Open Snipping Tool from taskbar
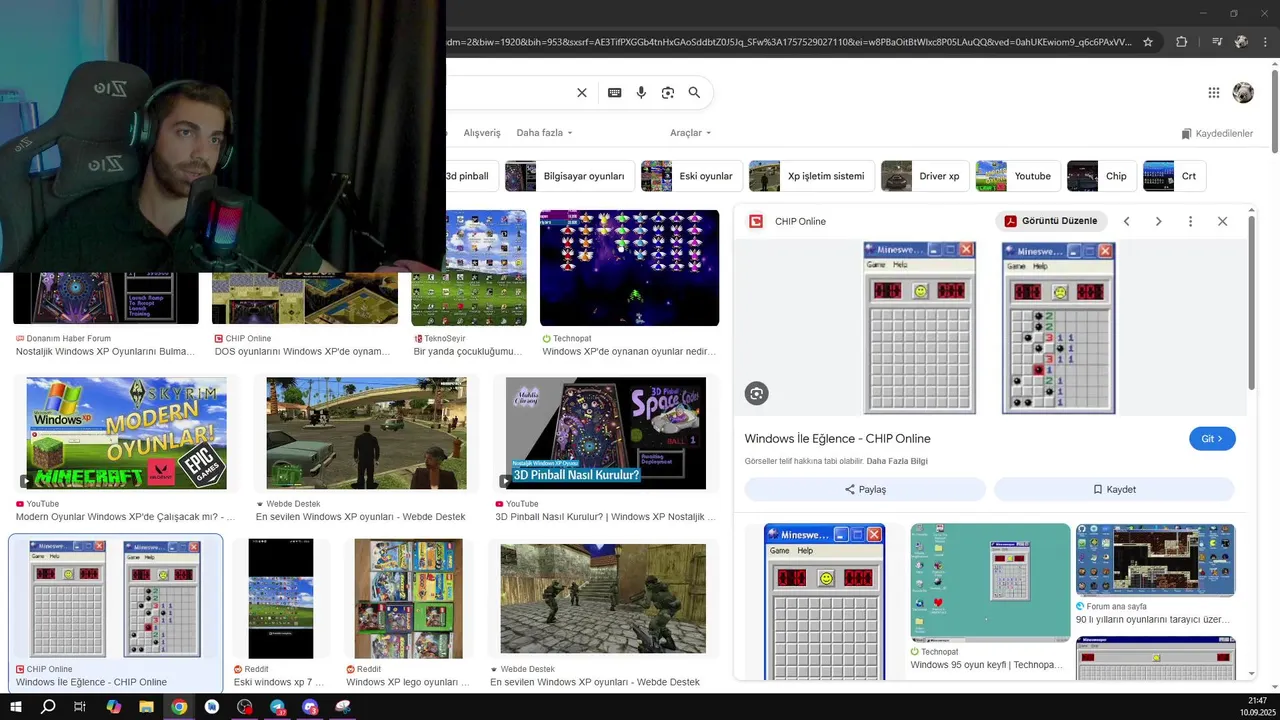Image resolution: width=1280 pixels, height=720 pixels. (343, 707)
